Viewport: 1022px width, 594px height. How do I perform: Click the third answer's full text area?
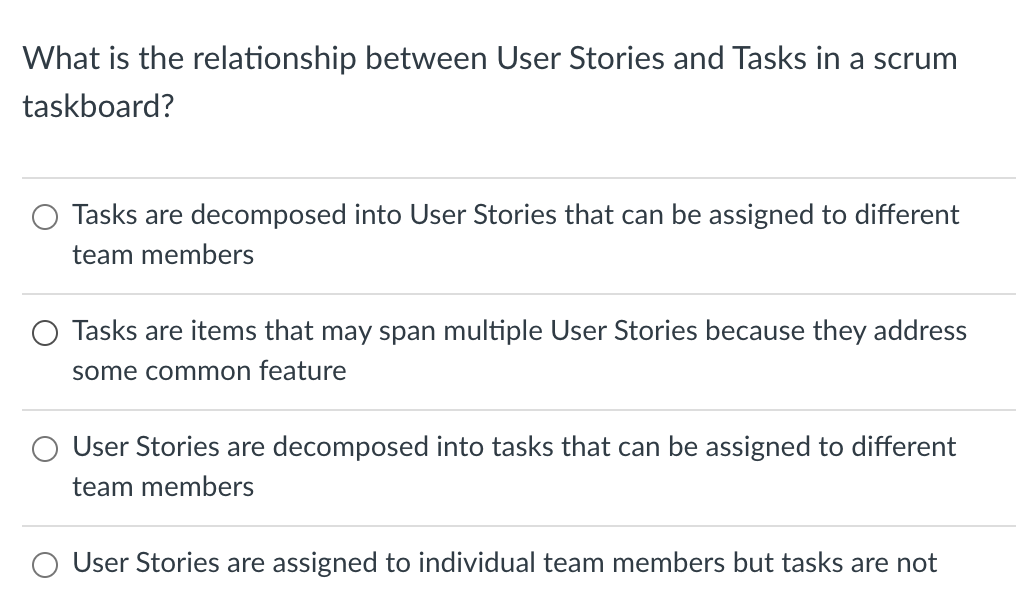click(514, 467)
